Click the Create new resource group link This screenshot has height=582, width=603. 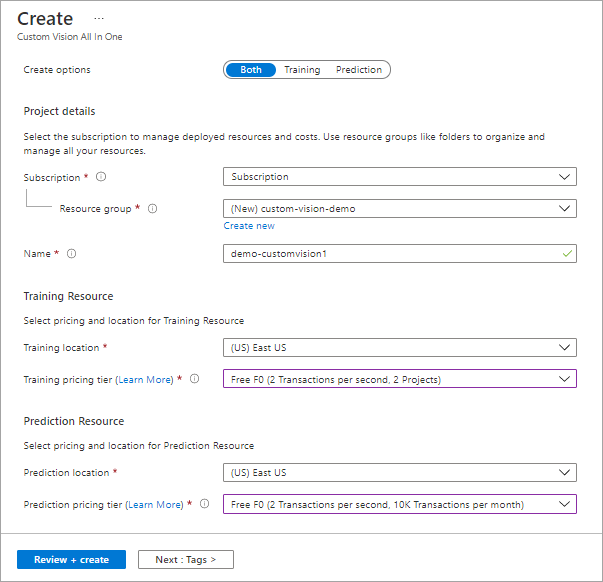(249, 226)
